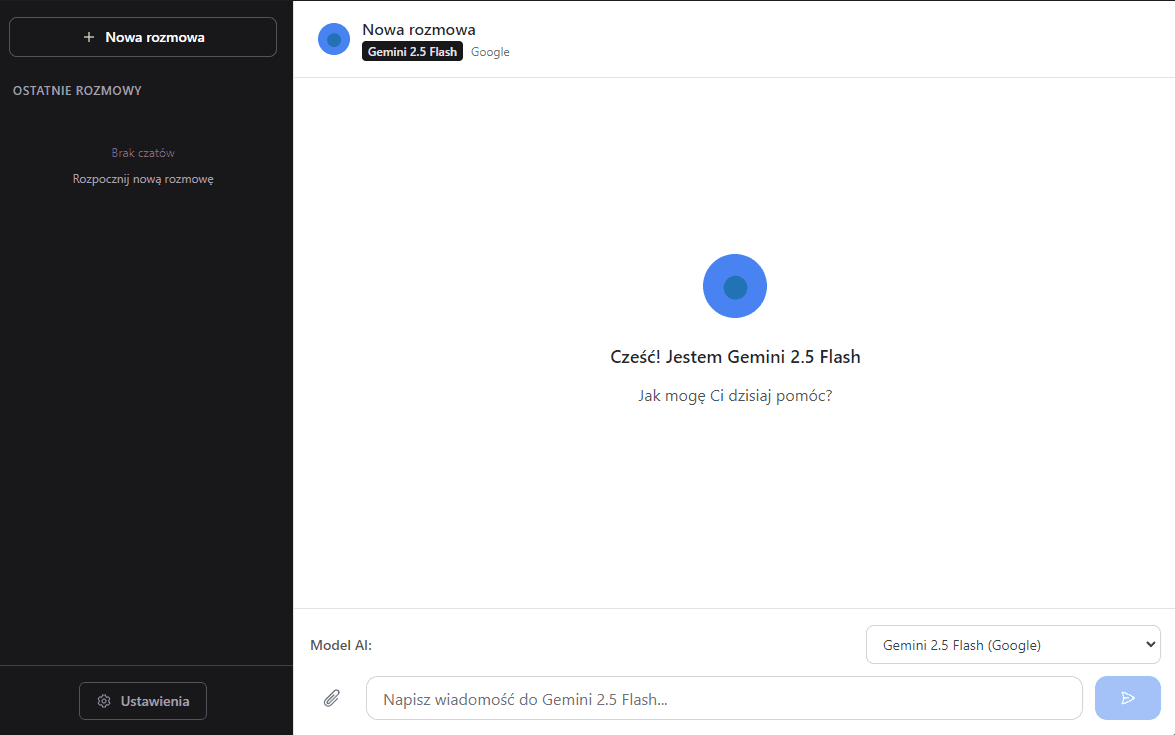
Task: Click the small blue avatar in header
Action: click(x=334, y=39)
